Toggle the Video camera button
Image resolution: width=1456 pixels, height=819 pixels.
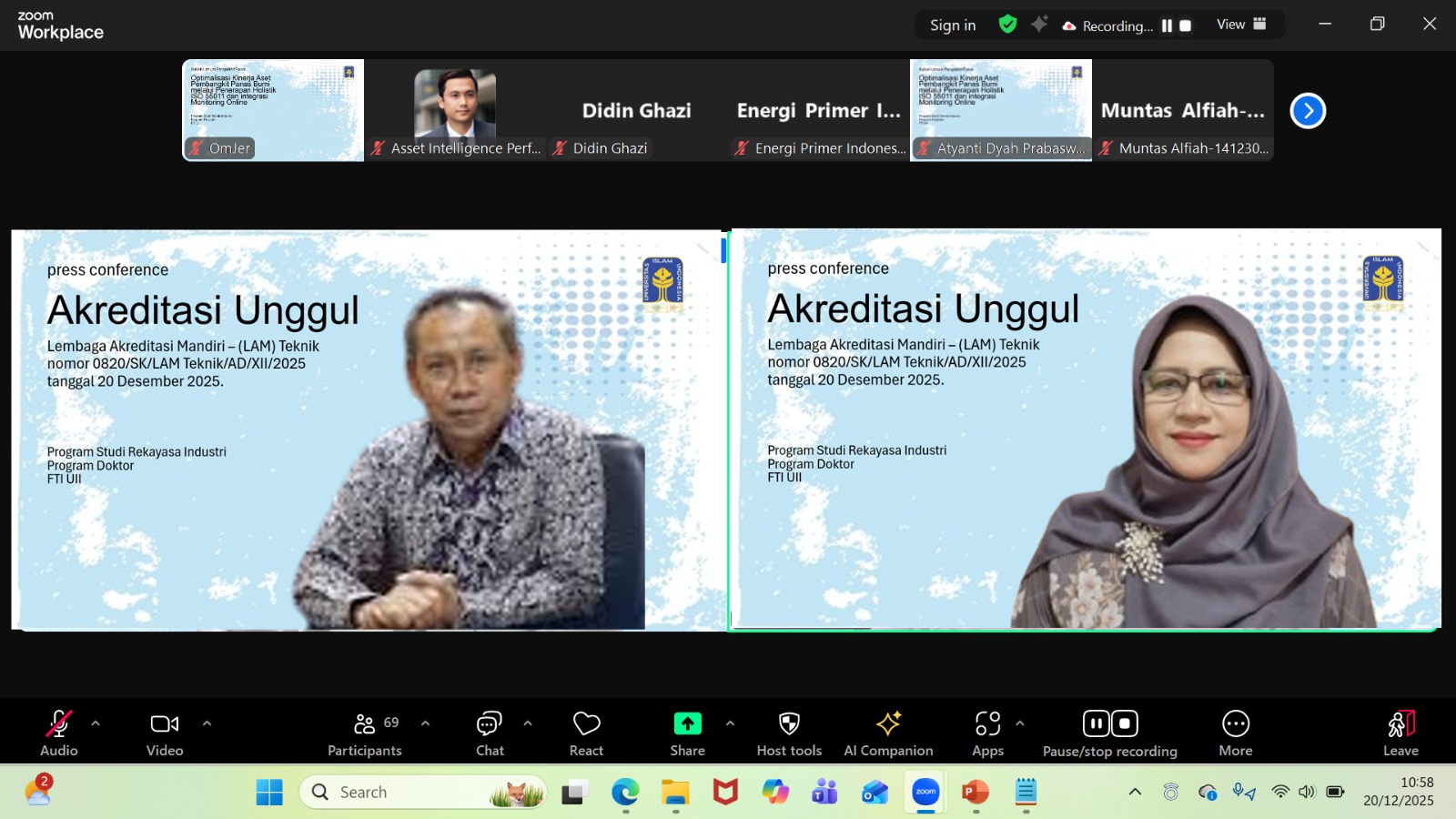click(165, 733)
